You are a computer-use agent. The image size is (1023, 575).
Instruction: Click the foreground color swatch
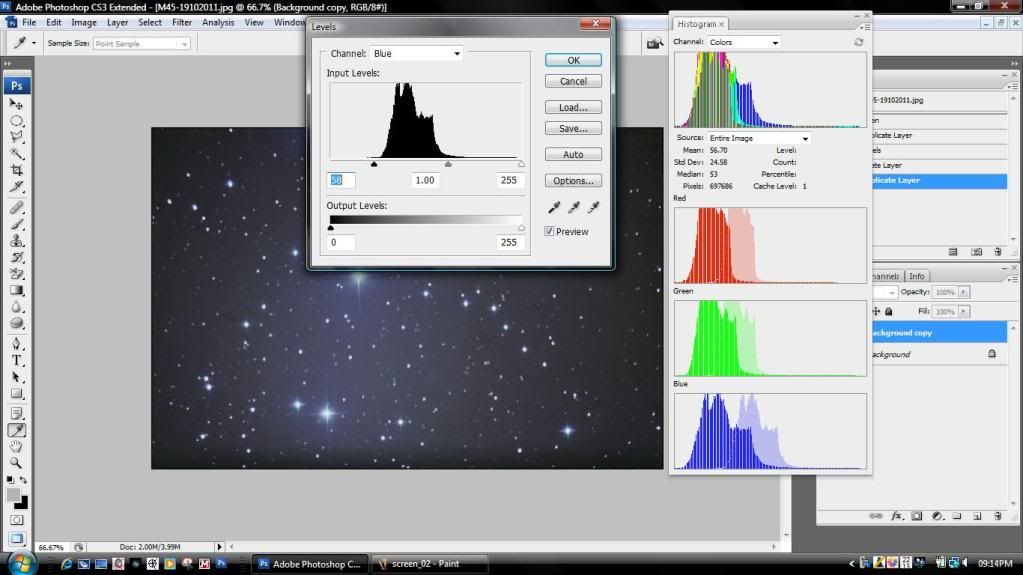pos(13,495)
